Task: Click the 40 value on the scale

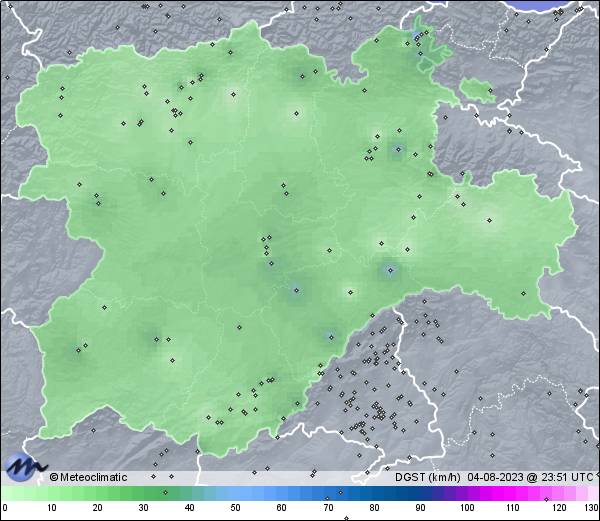Action: click(189, 508)
